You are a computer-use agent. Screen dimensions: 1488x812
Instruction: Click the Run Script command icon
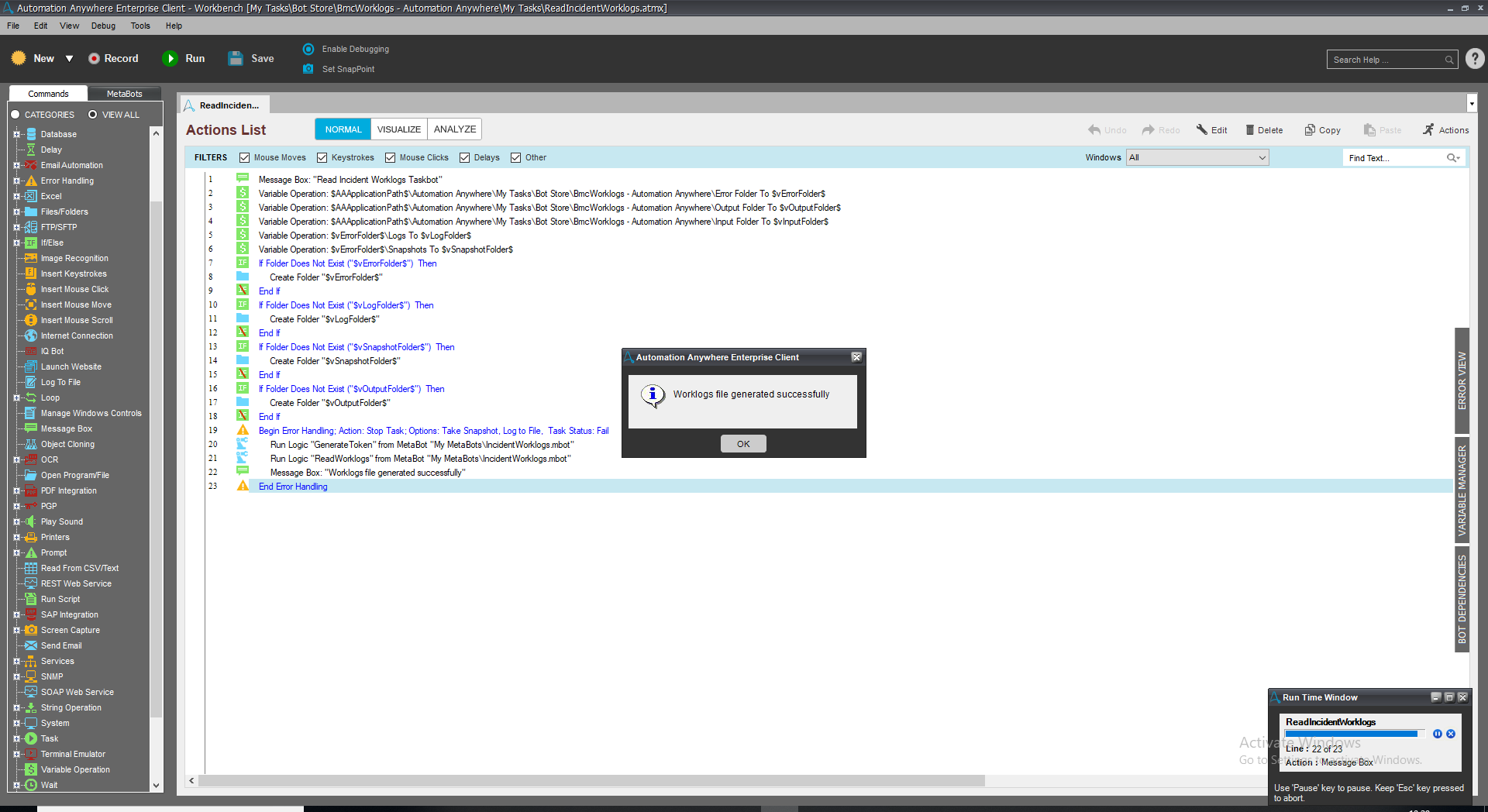[31, 599]
